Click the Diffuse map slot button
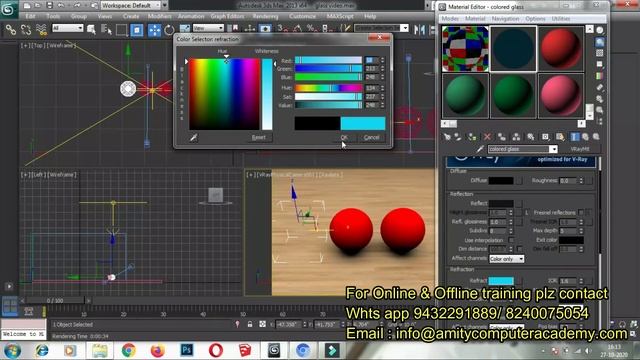The width and height of the screenshot is (640, 360). [519, 180]
